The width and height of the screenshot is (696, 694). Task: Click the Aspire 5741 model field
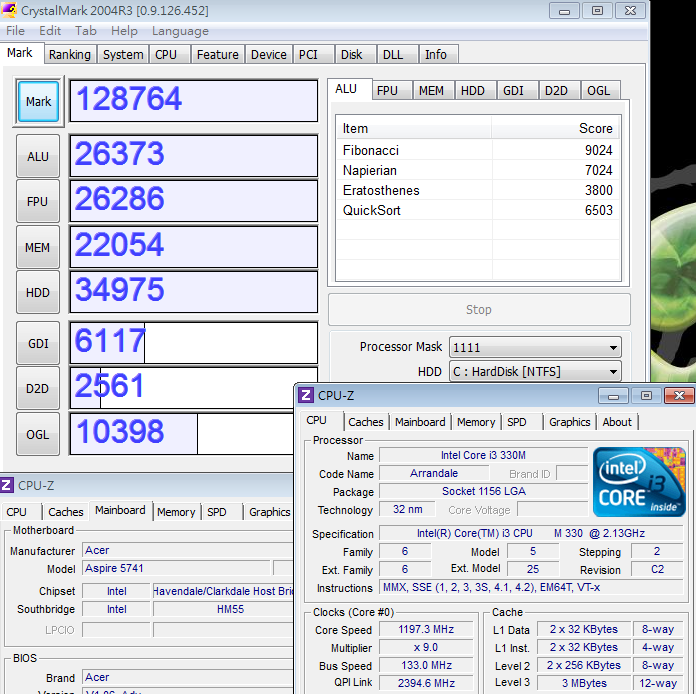coord(176,568)
